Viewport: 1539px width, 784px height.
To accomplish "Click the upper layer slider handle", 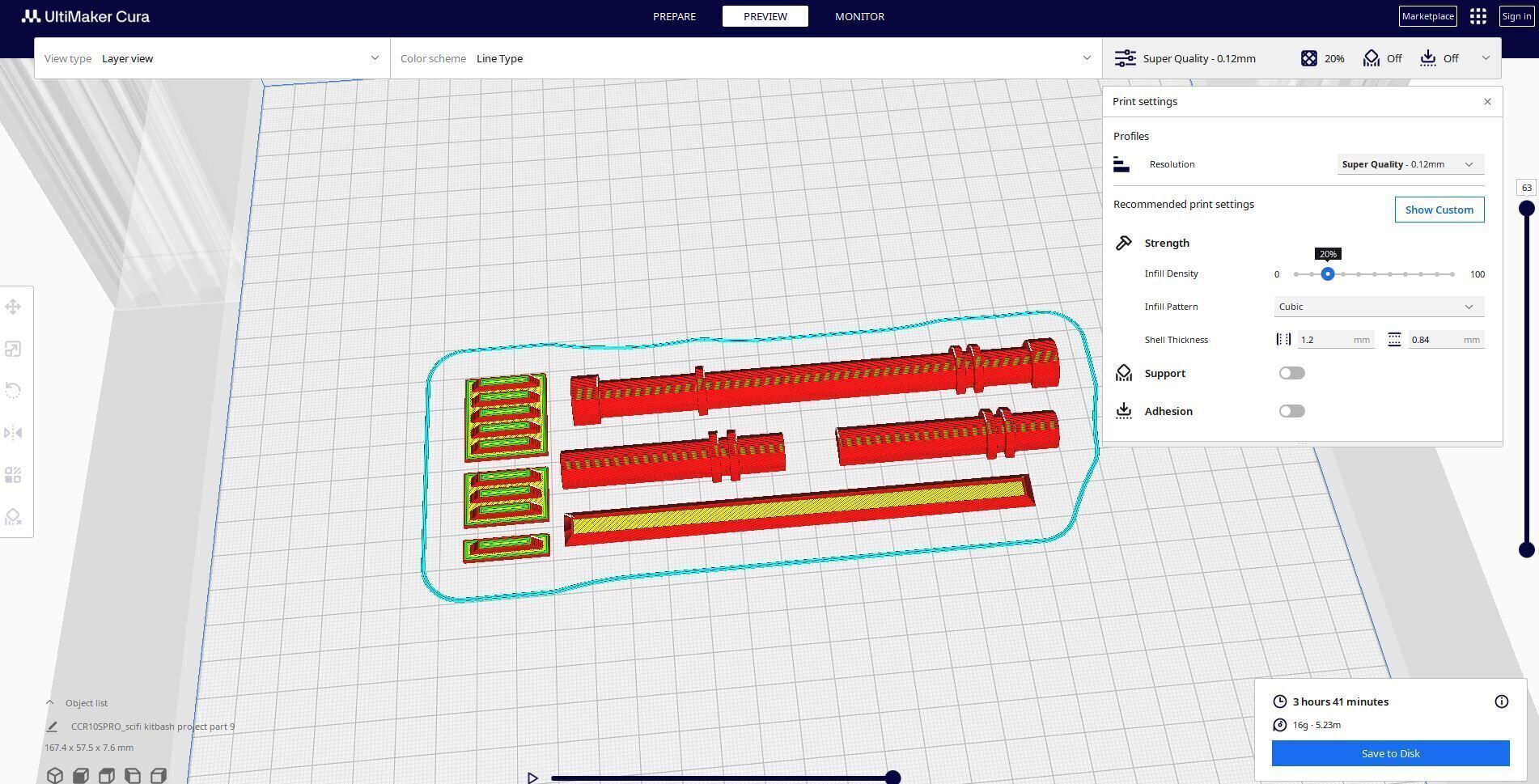I will point(1527,208).
